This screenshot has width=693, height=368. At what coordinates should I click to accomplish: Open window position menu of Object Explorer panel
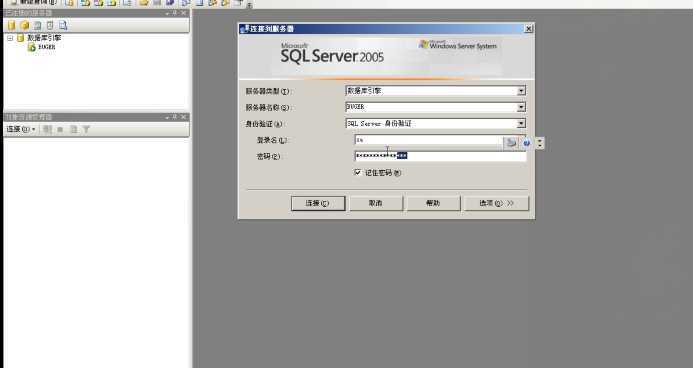[x=167, y=117]
